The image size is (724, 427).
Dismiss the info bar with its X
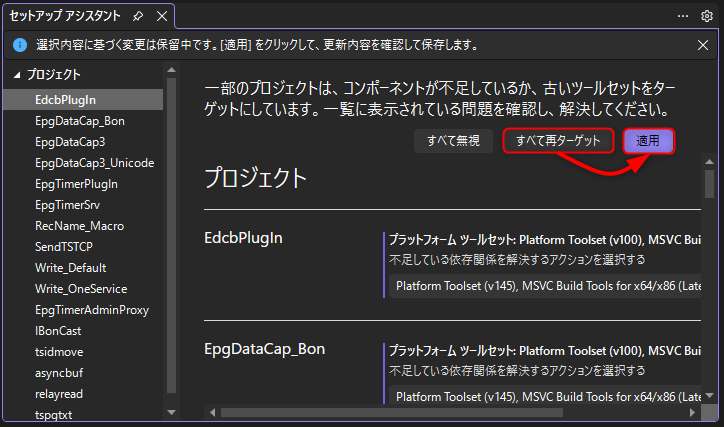click(703, 45)
